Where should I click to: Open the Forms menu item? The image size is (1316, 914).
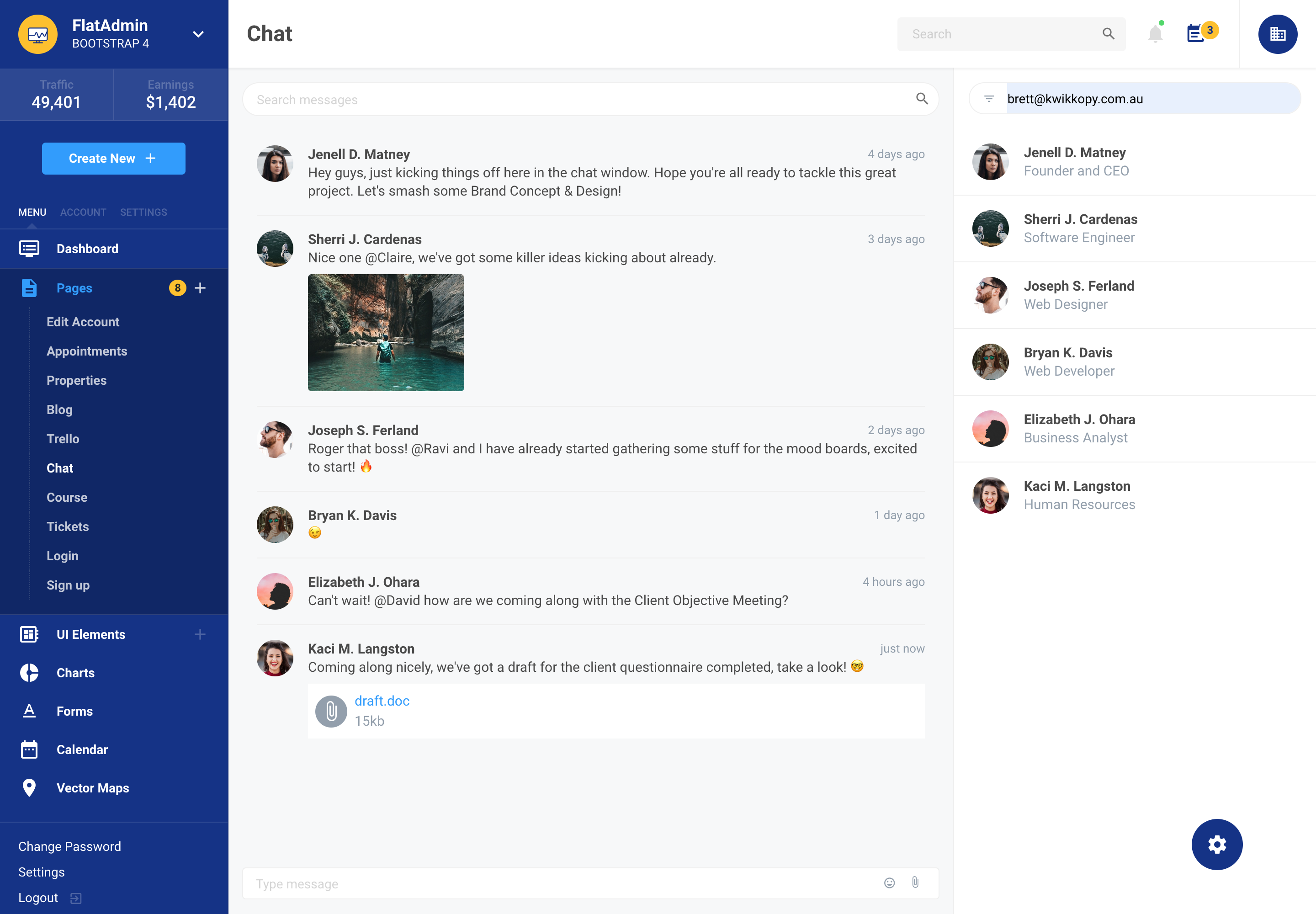[74, 711]
